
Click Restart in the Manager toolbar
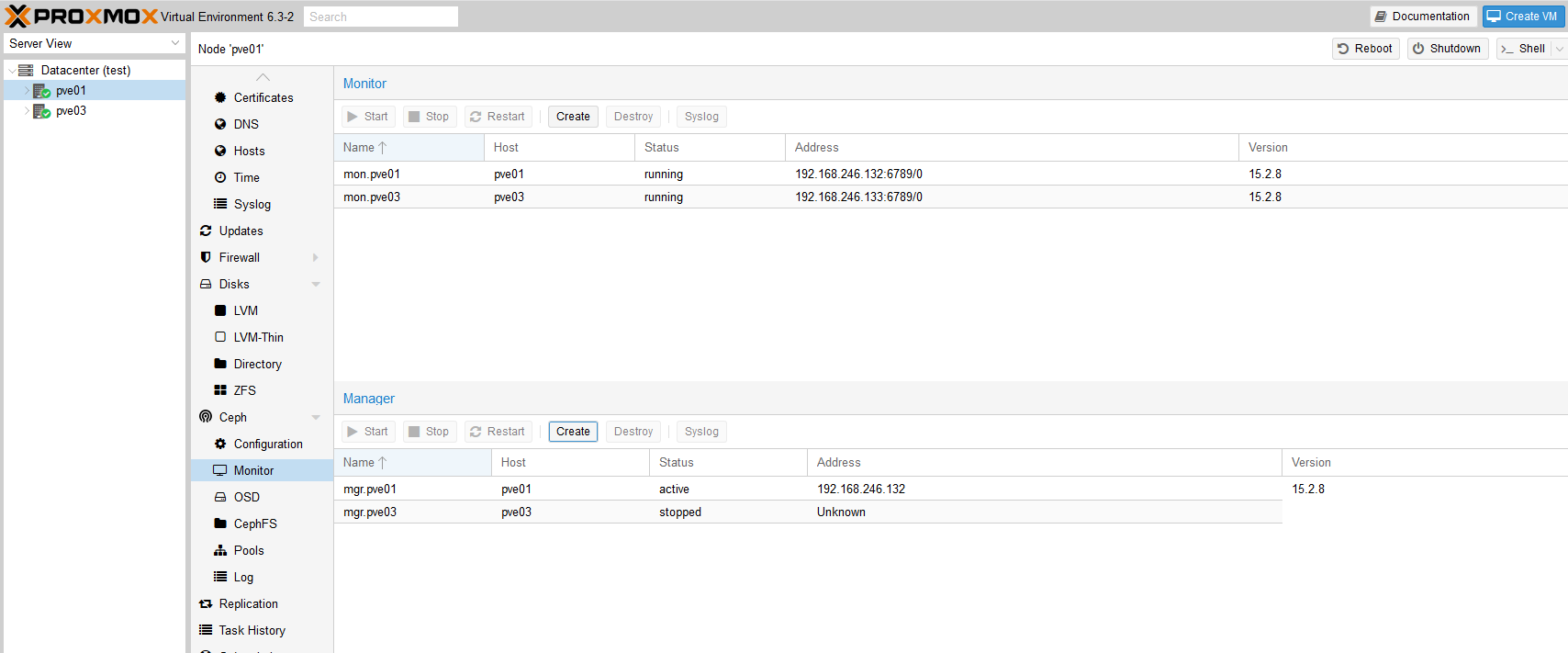498,432
